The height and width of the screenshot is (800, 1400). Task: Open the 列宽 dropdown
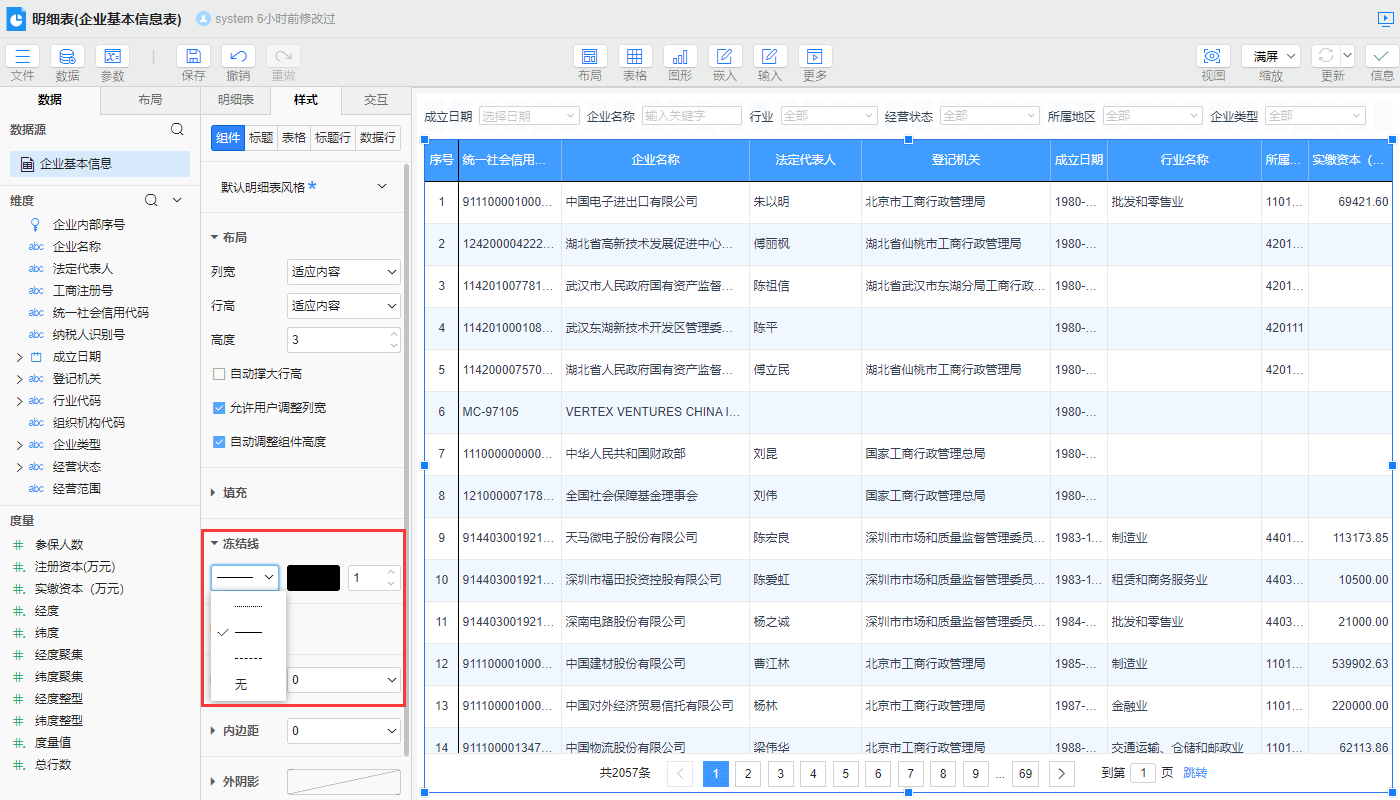click(x=343, y=271)
